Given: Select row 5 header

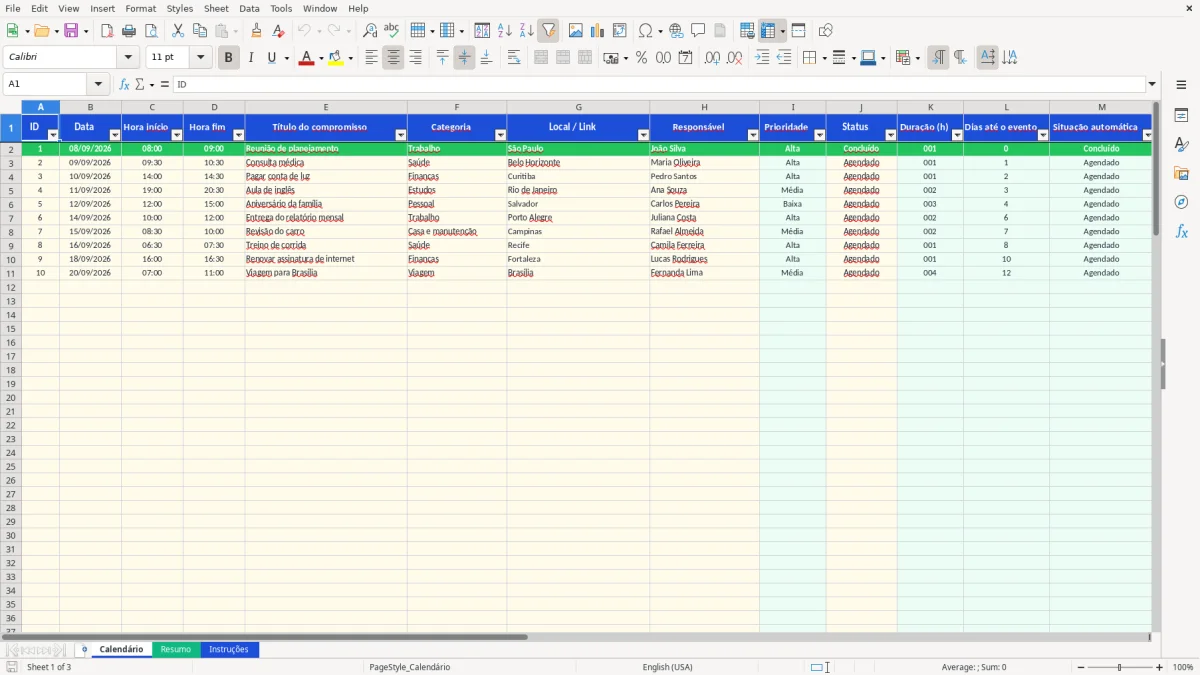Looking at the screenshot, I should point(11,190).
